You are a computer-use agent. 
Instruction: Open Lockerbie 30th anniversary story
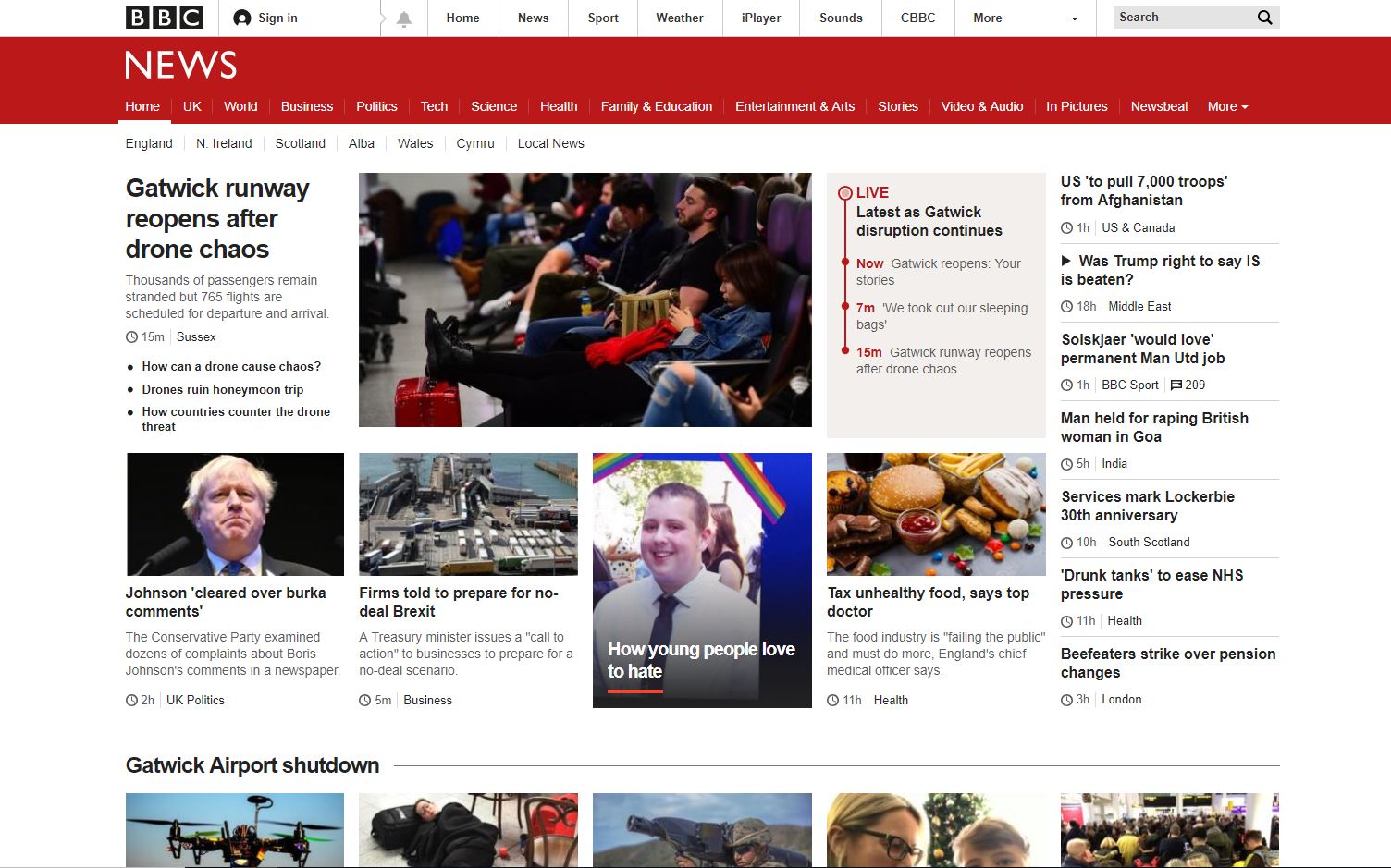pos(1148,506)
